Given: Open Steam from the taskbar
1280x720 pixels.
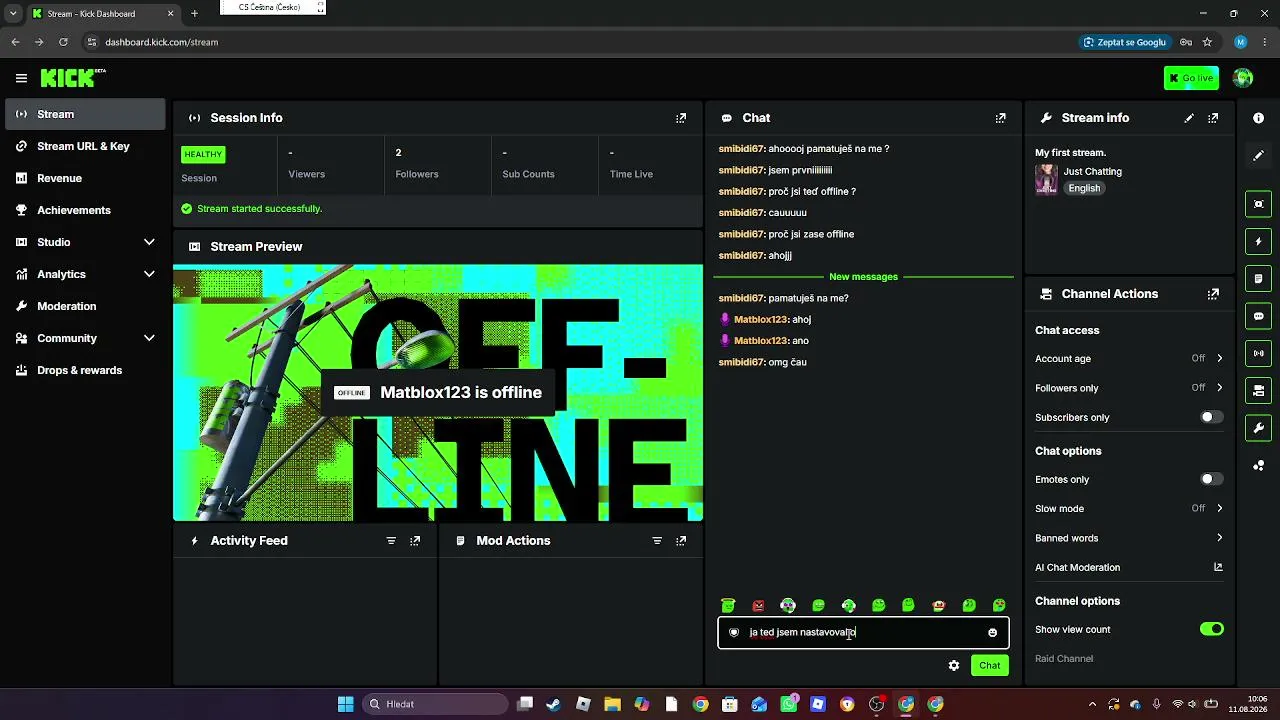Looking at the screenshot, I should (x=553, y=704).
